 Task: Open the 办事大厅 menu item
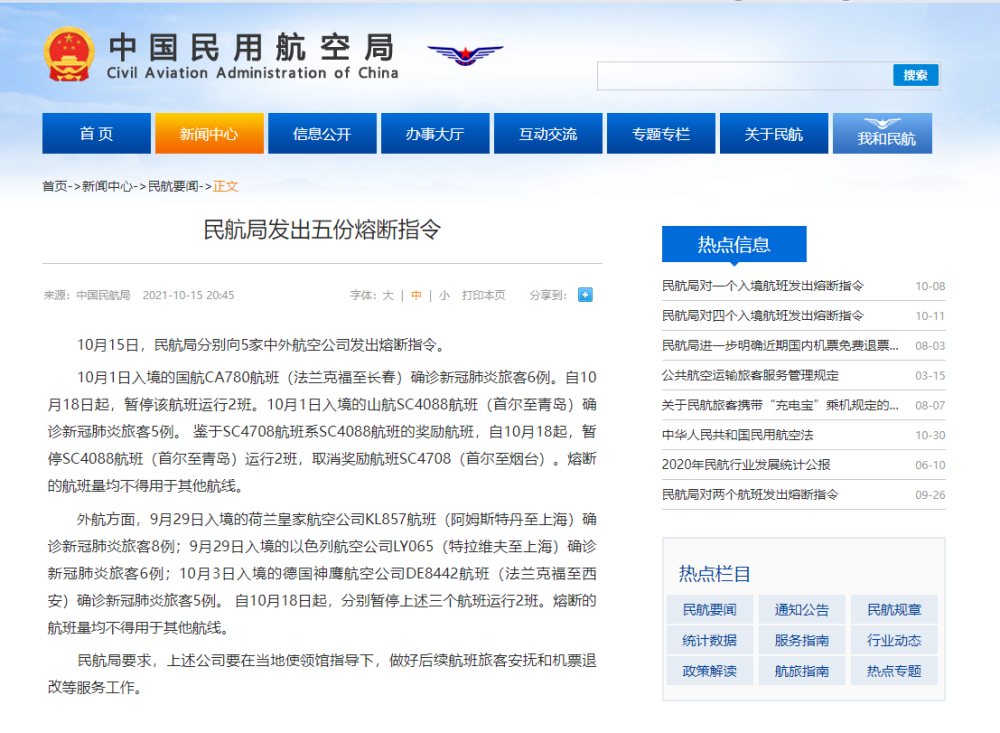[x=435, y=134]
